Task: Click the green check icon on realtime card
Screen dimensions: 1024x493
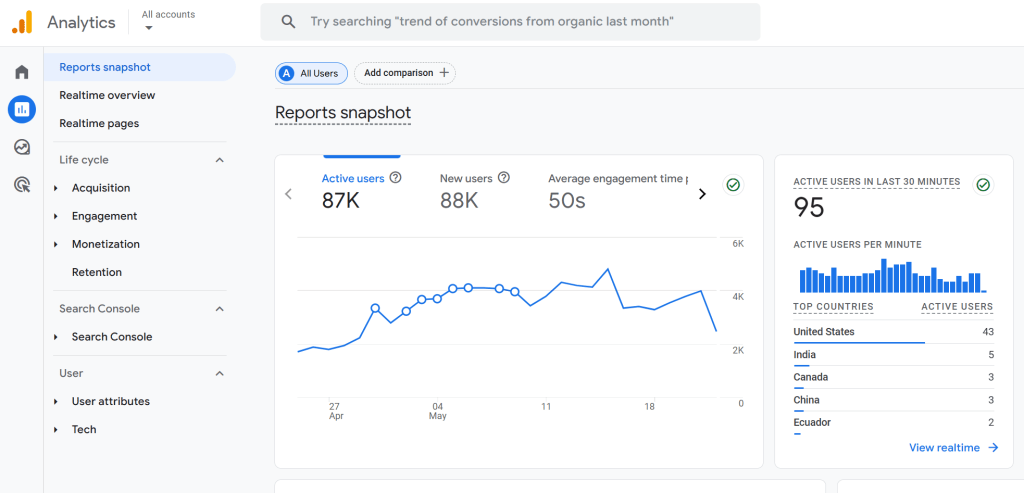Action: [x=983, y=185]
